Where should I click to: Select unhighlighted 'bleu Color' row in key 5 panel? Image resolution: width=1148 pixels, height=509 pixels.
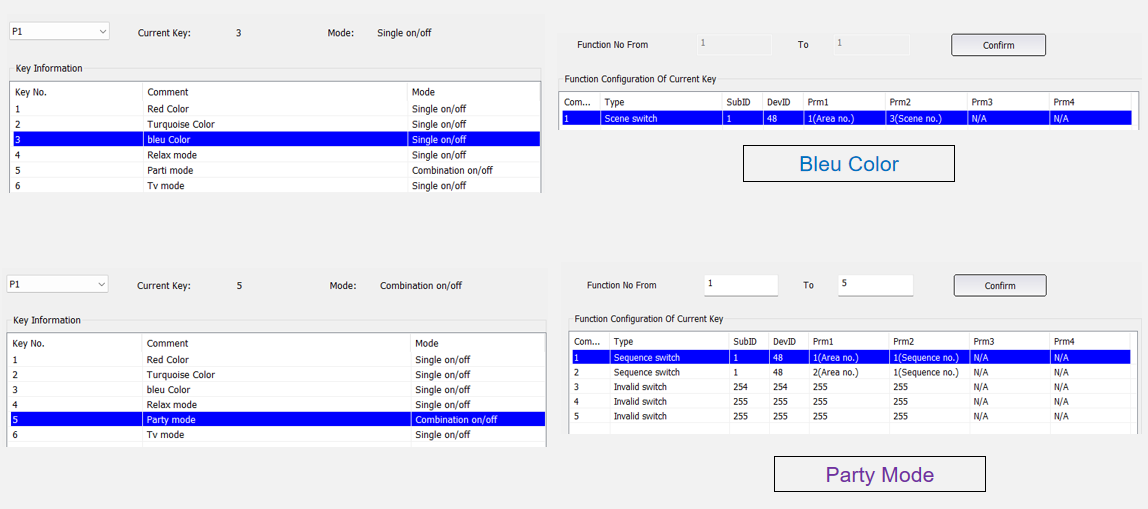278,390
